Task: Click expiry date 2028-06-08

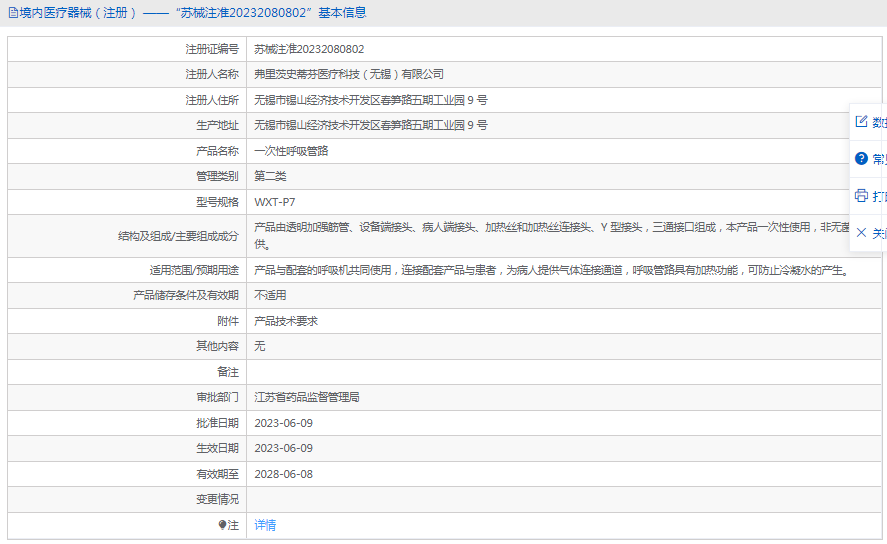Action: coord(283,474)
